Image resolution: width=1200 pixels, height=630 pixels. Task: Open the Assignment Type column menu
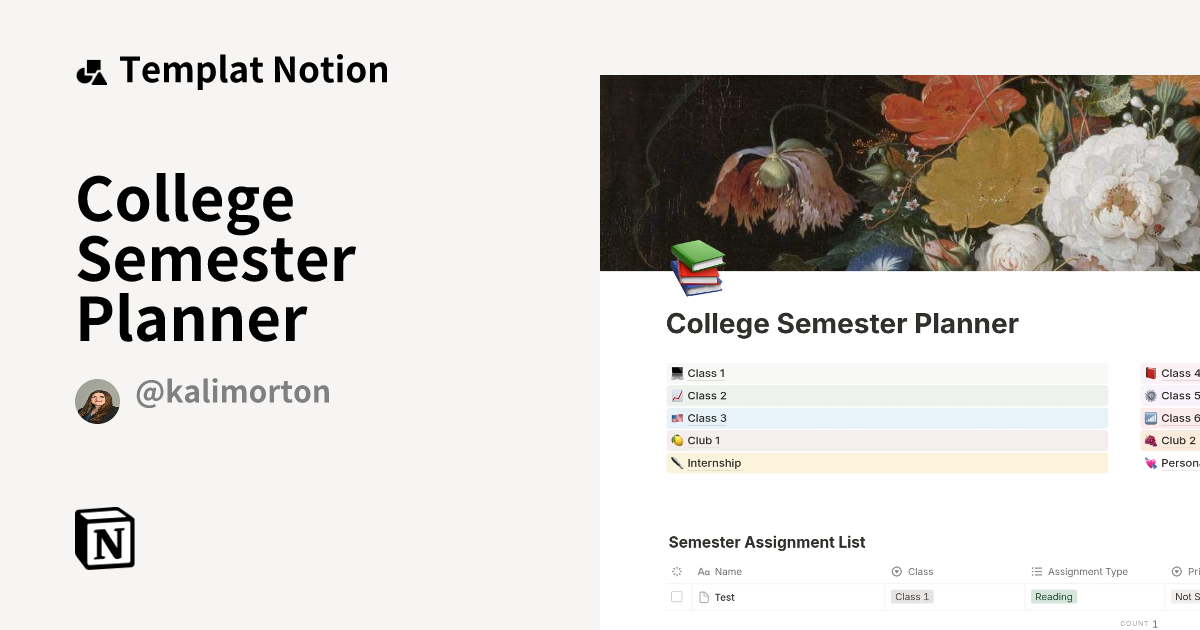point(1080,571)
